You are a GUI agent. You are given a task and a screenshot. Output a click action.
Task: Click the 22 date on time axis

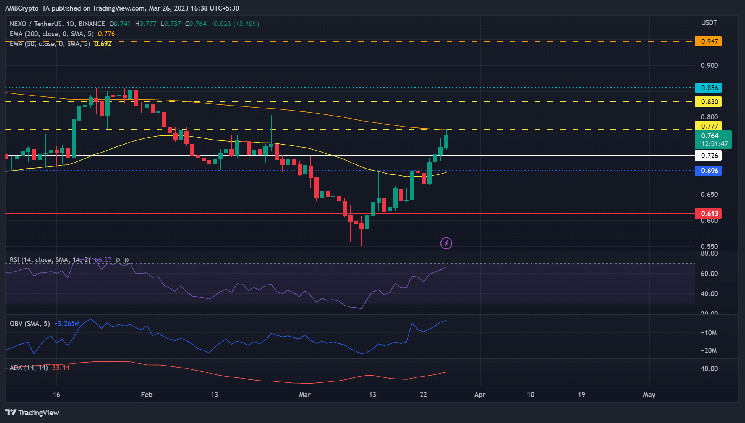[424, 394]
